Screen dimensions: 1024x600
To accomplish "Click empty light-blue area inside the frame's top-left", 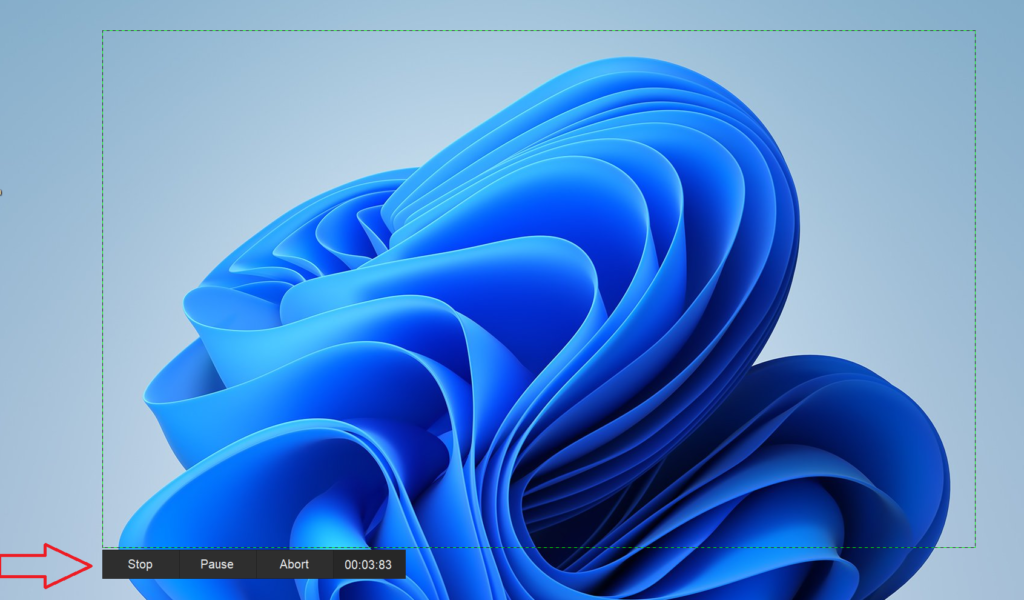I will pyautogui.click(x=180, y=100).
